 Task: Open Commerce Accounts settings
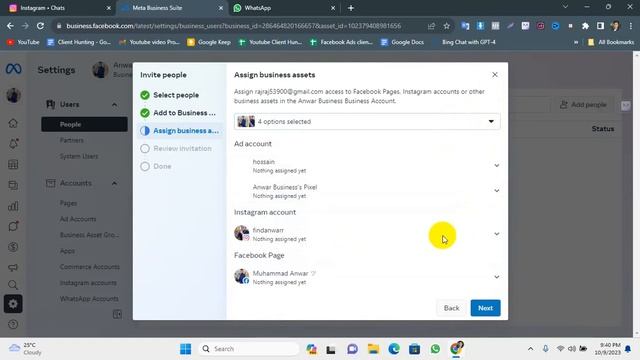pyautogui.click(x=90, y=267)
